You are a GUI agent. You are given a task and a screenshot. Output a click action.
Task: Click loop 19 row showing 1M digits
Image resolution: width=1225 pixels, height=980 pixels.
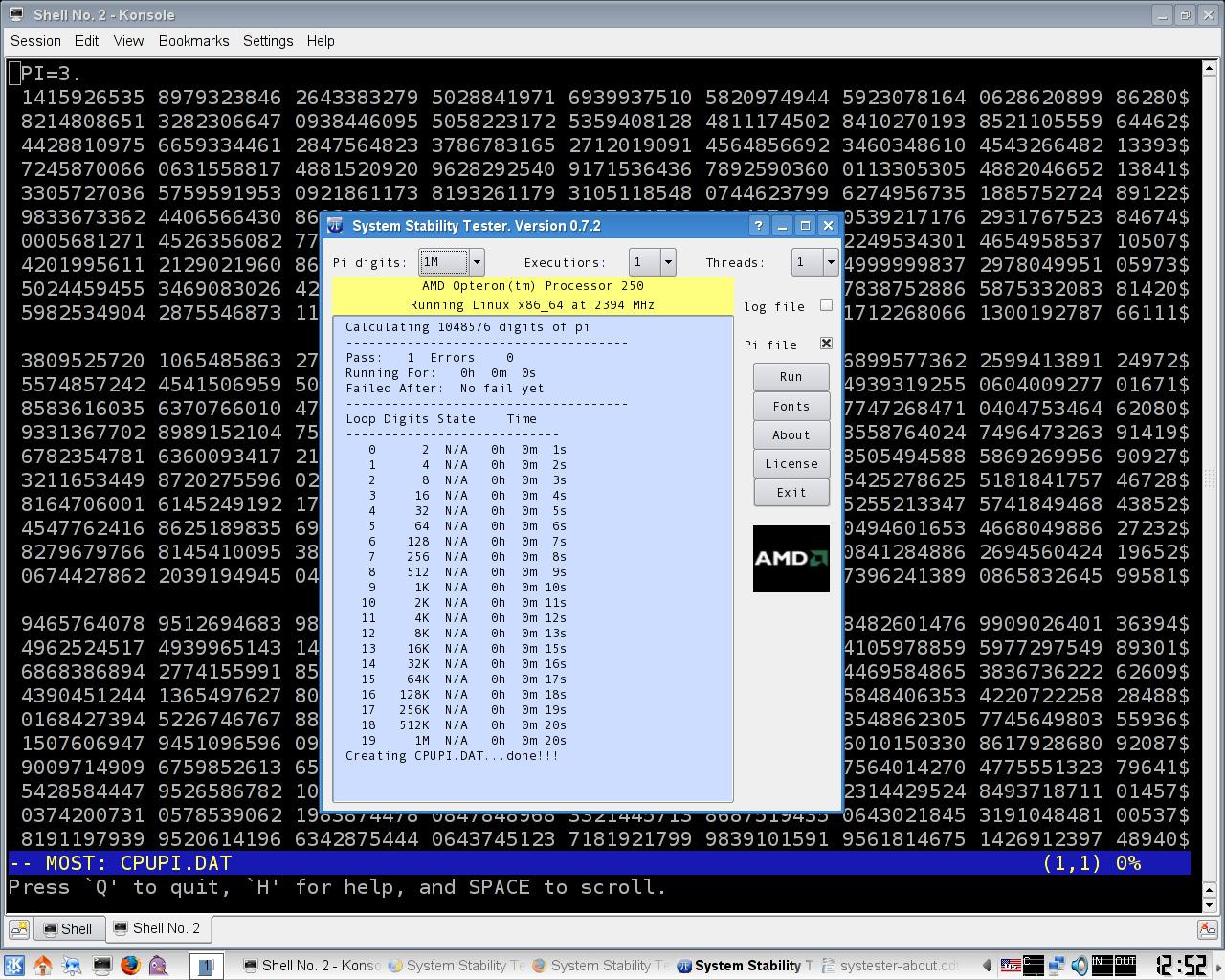pyautogui.click(x=465, y=741)
